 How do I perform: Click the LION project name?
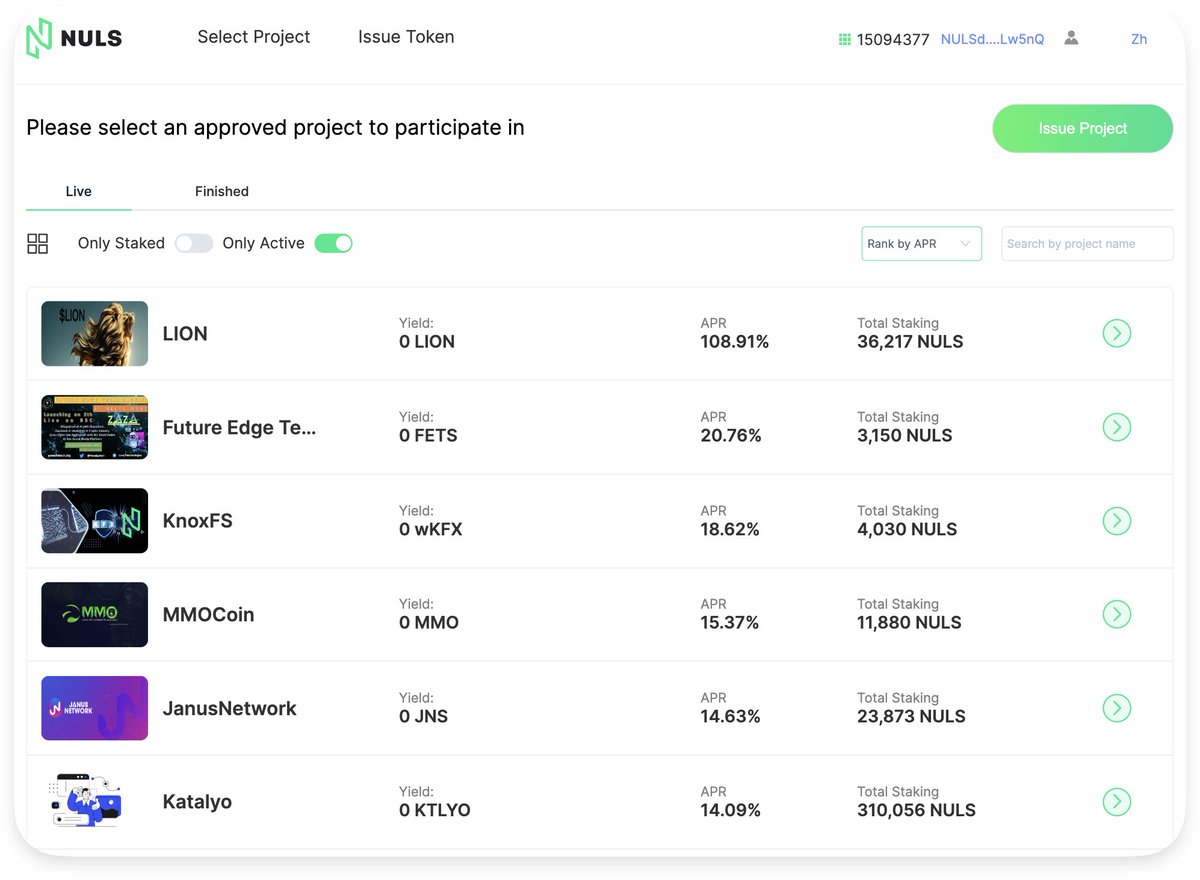[x=185, y=334]
